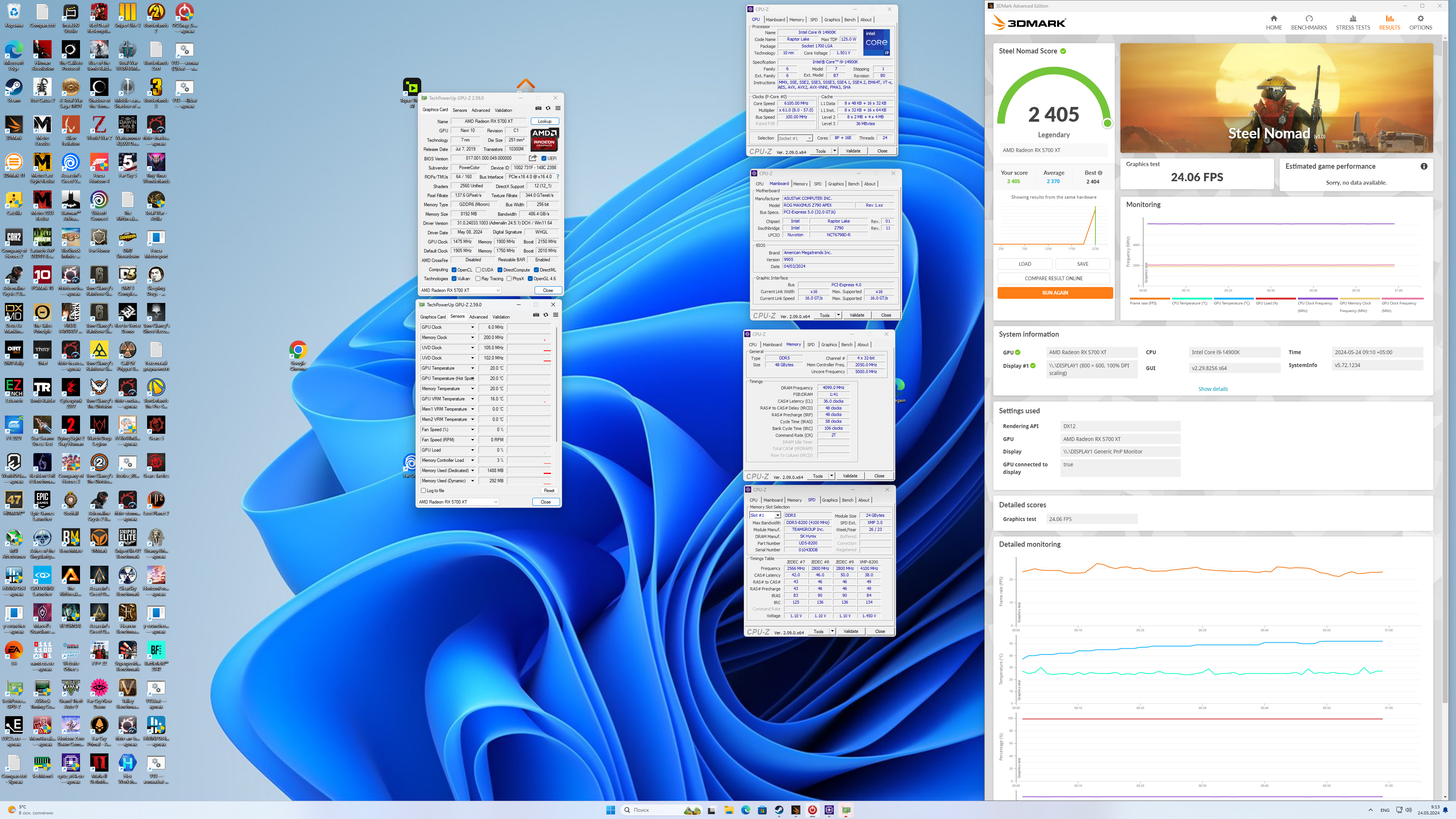Expand Memory Clock sensor dropdown
Viewport: 1456px width, 819px height.
(x=472, y=337)
